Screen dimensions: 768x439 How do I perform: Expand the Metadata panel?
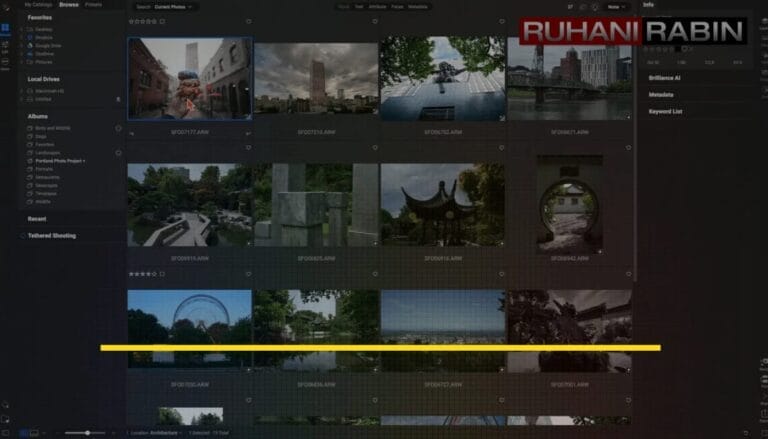coord(661,95)
